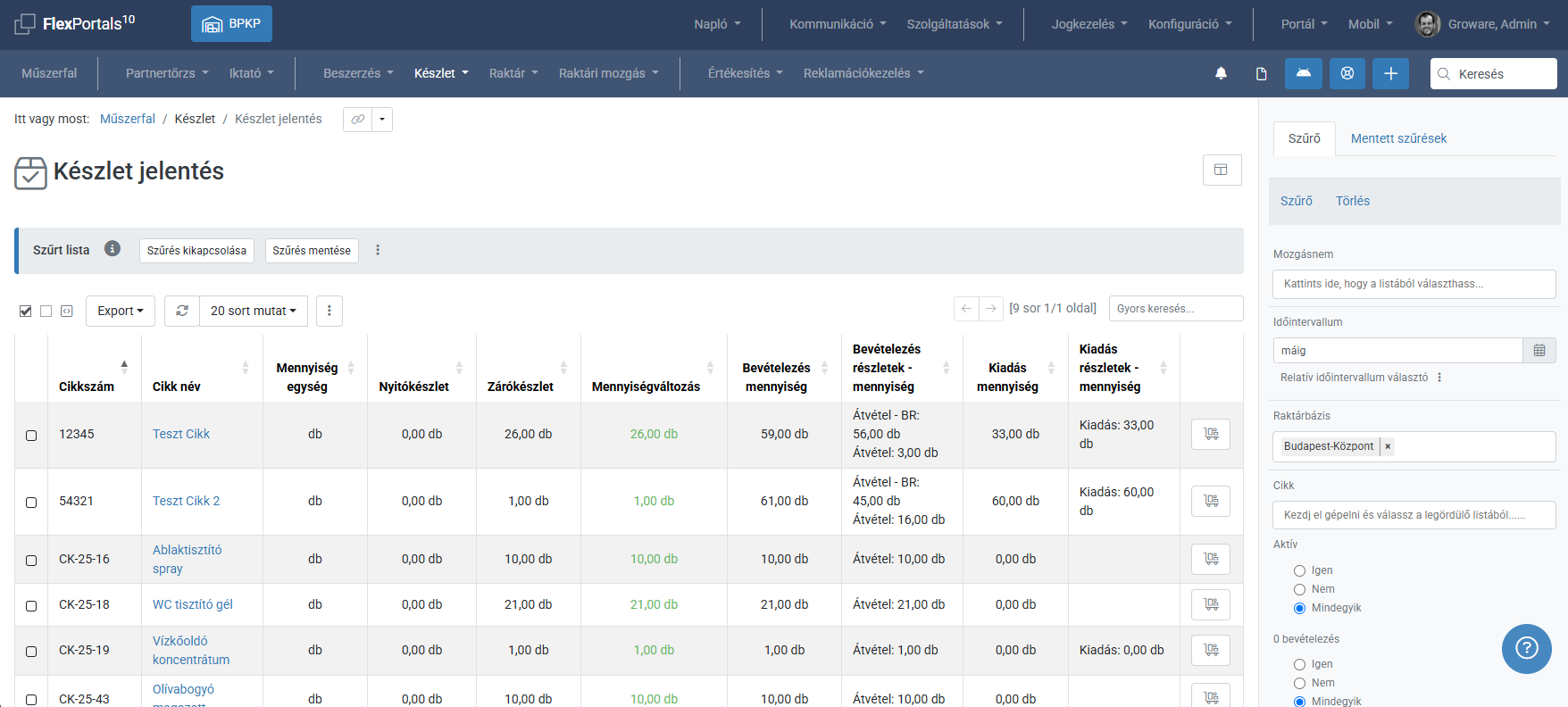Select the checkbox for row 54321
1568x707 pixels.
click(x=31, y=503)
